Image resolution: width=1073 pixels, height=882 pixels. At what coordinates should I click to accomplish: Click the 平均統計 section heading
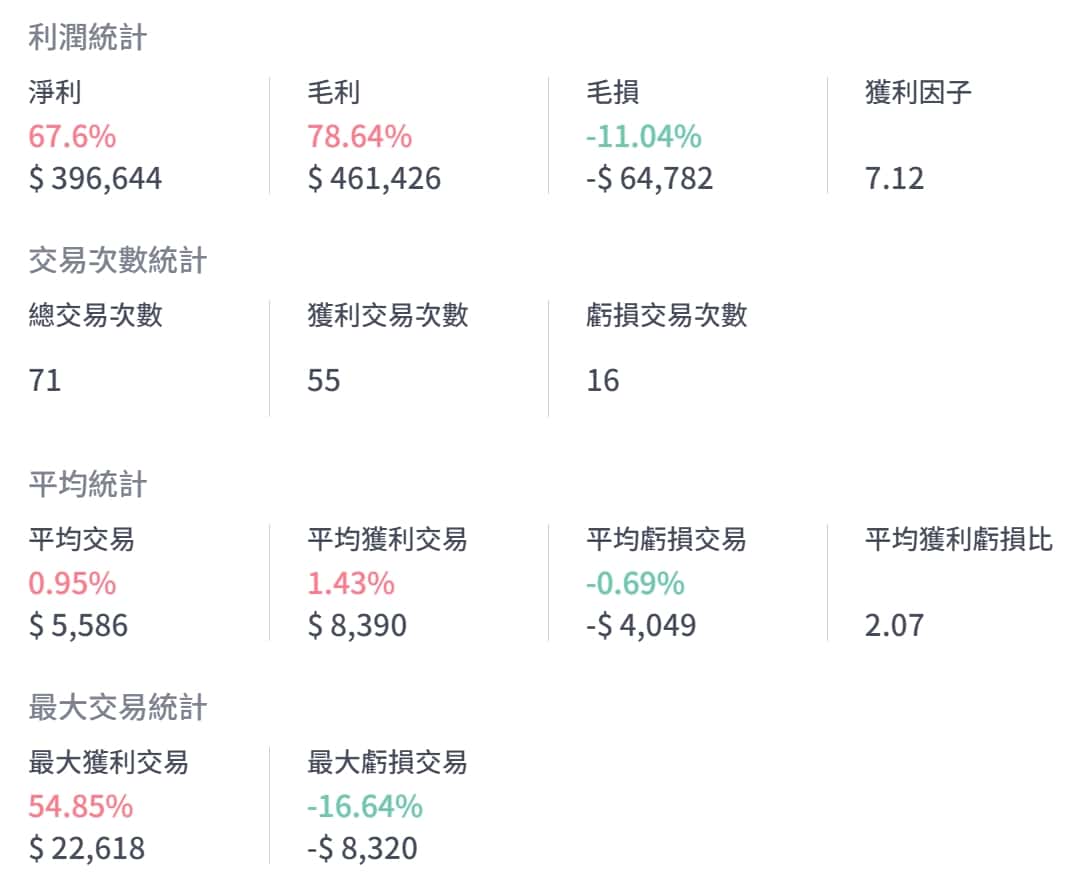click(x=88, y=485)
